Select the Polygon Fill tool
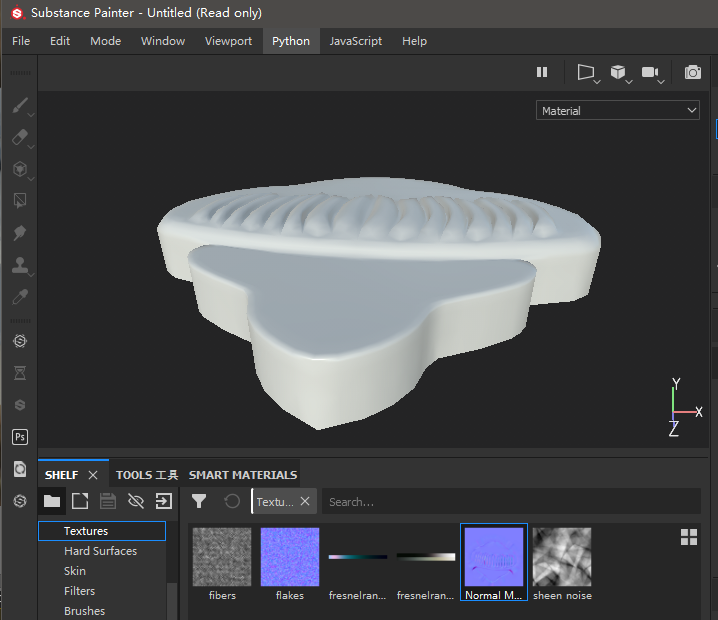 (20, 201)
